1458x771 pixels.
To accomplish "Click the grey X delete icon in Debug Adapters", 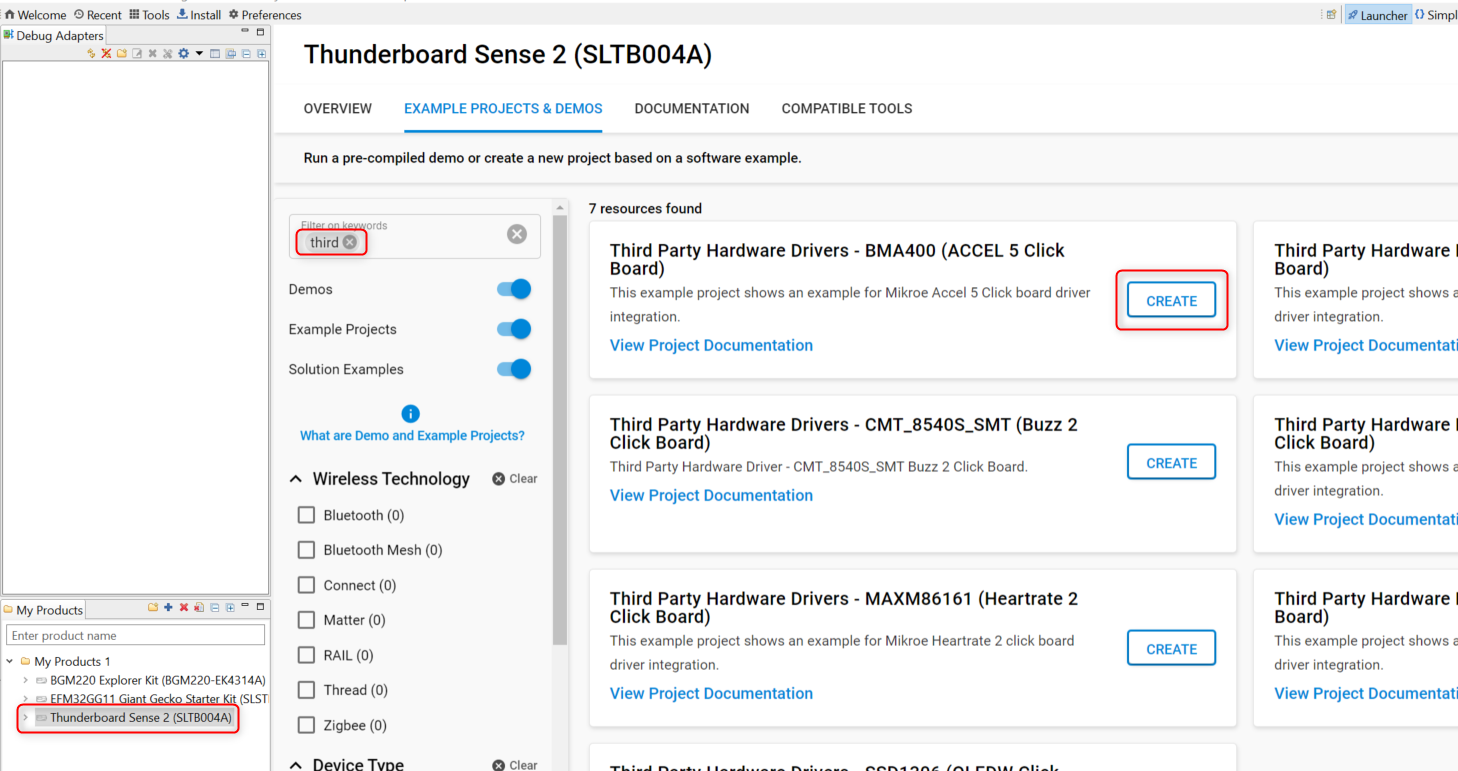I will (x=152, y=53).
